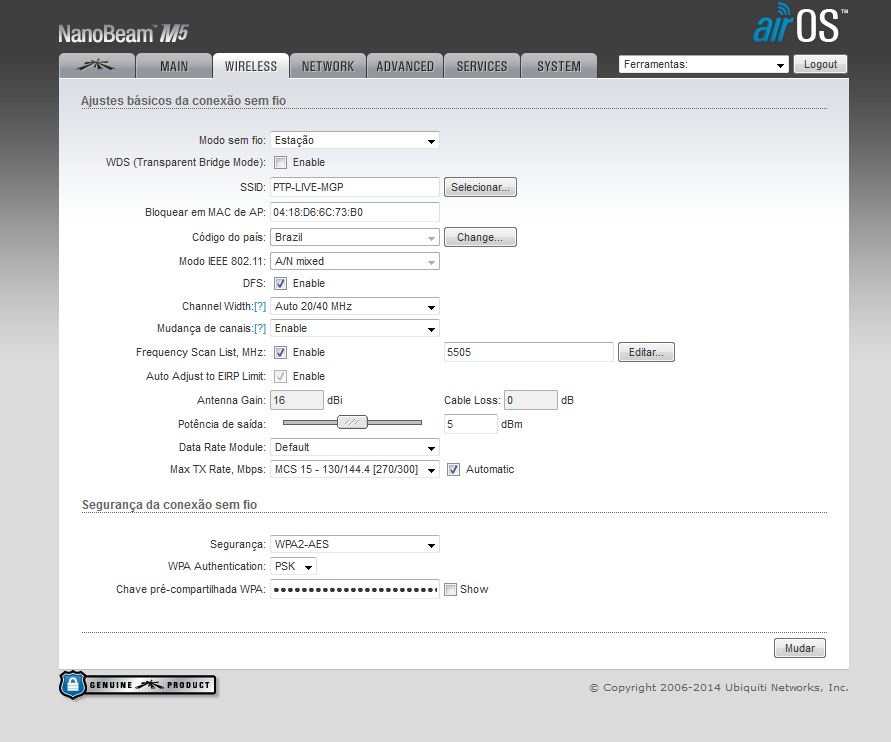
Task: Click the Change... country button
Action: [480, 237]
